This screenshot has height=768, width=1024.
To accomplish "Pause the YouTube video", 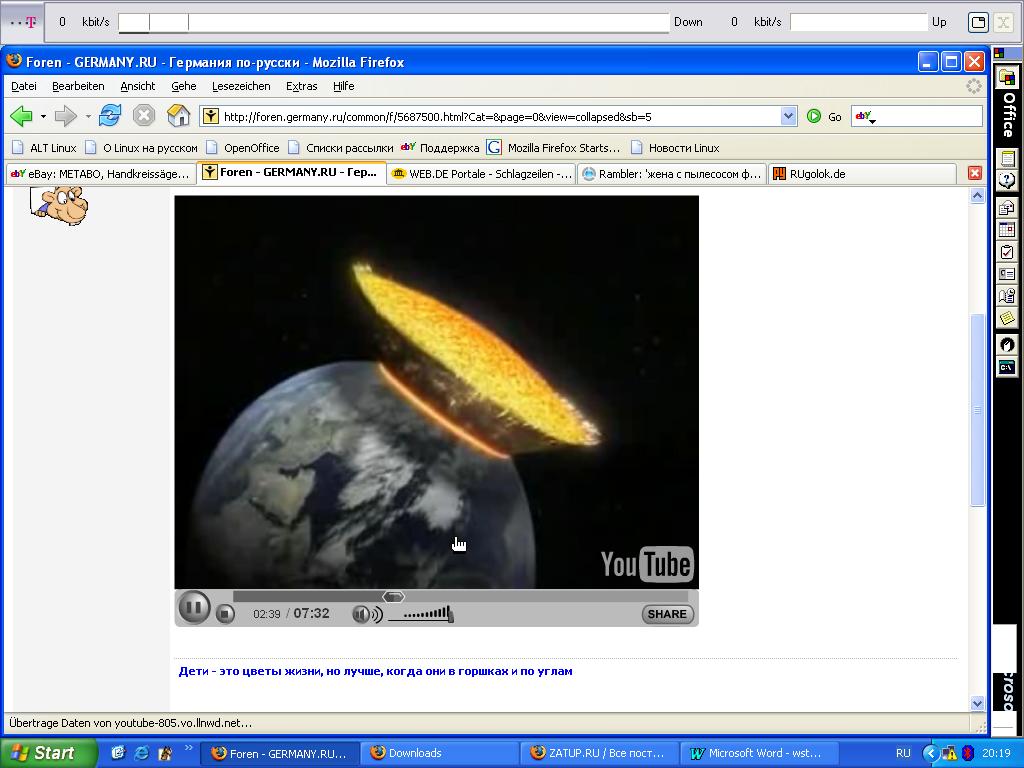I will click(x=193, y=607).
